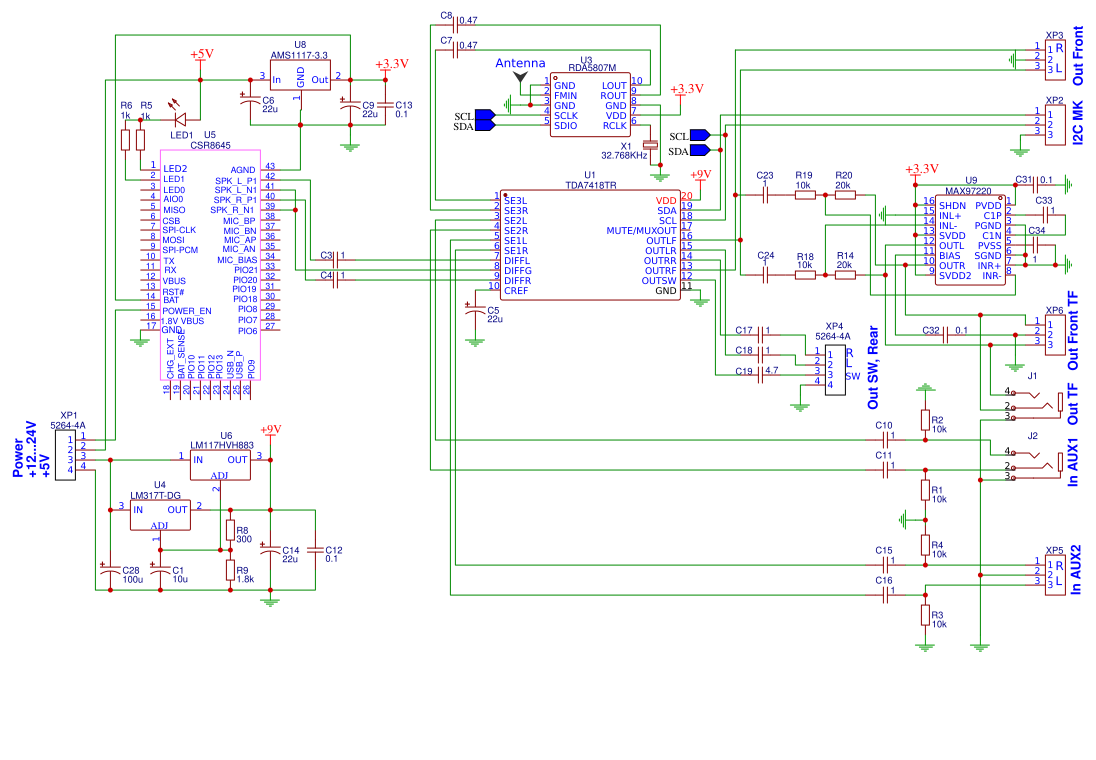Click the LED1 diode symbol
The height and width of the screenshot is (760, 1096).
point(179,120)
